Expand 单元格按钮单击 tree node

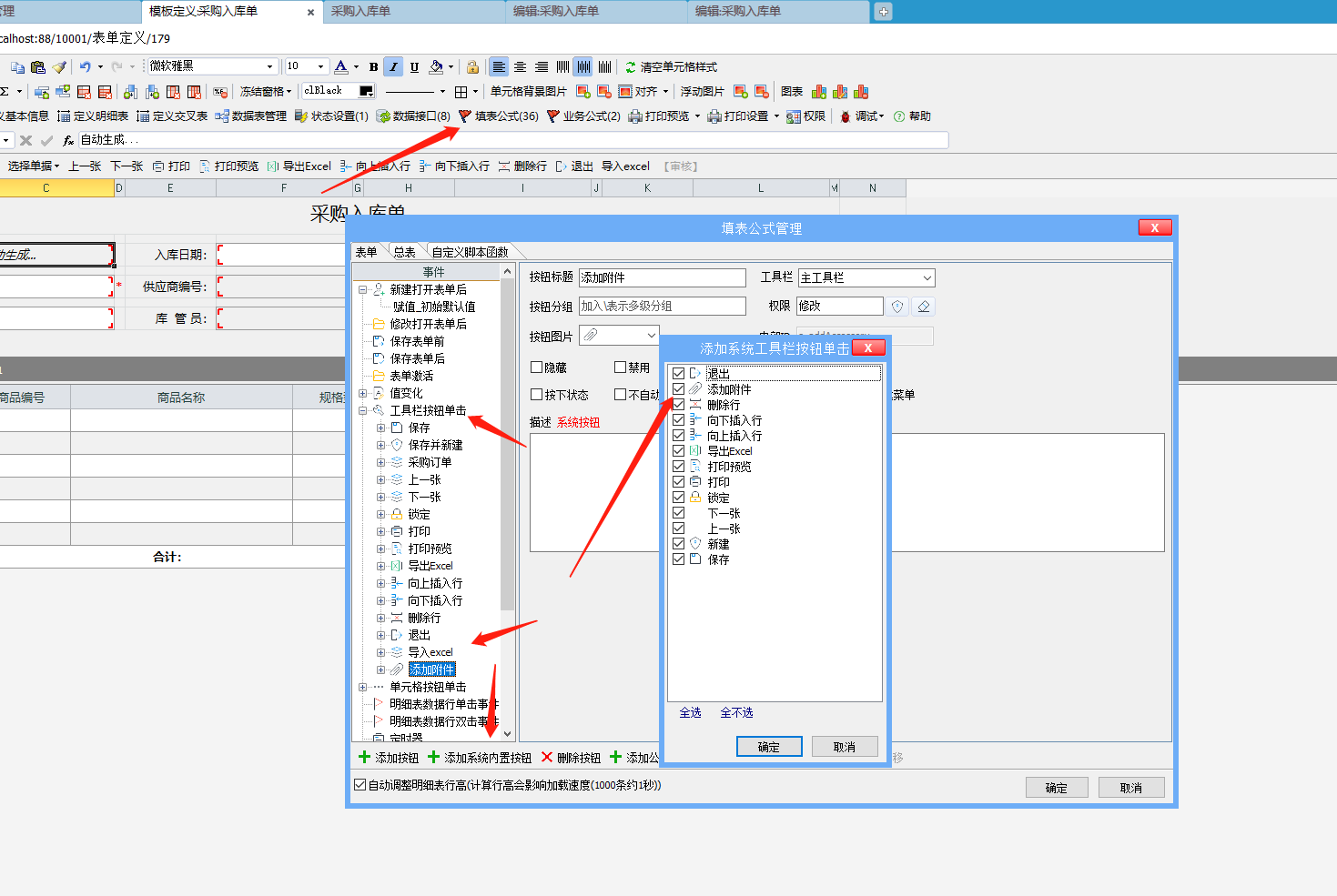pyautogui.click(x=363, y=688)
